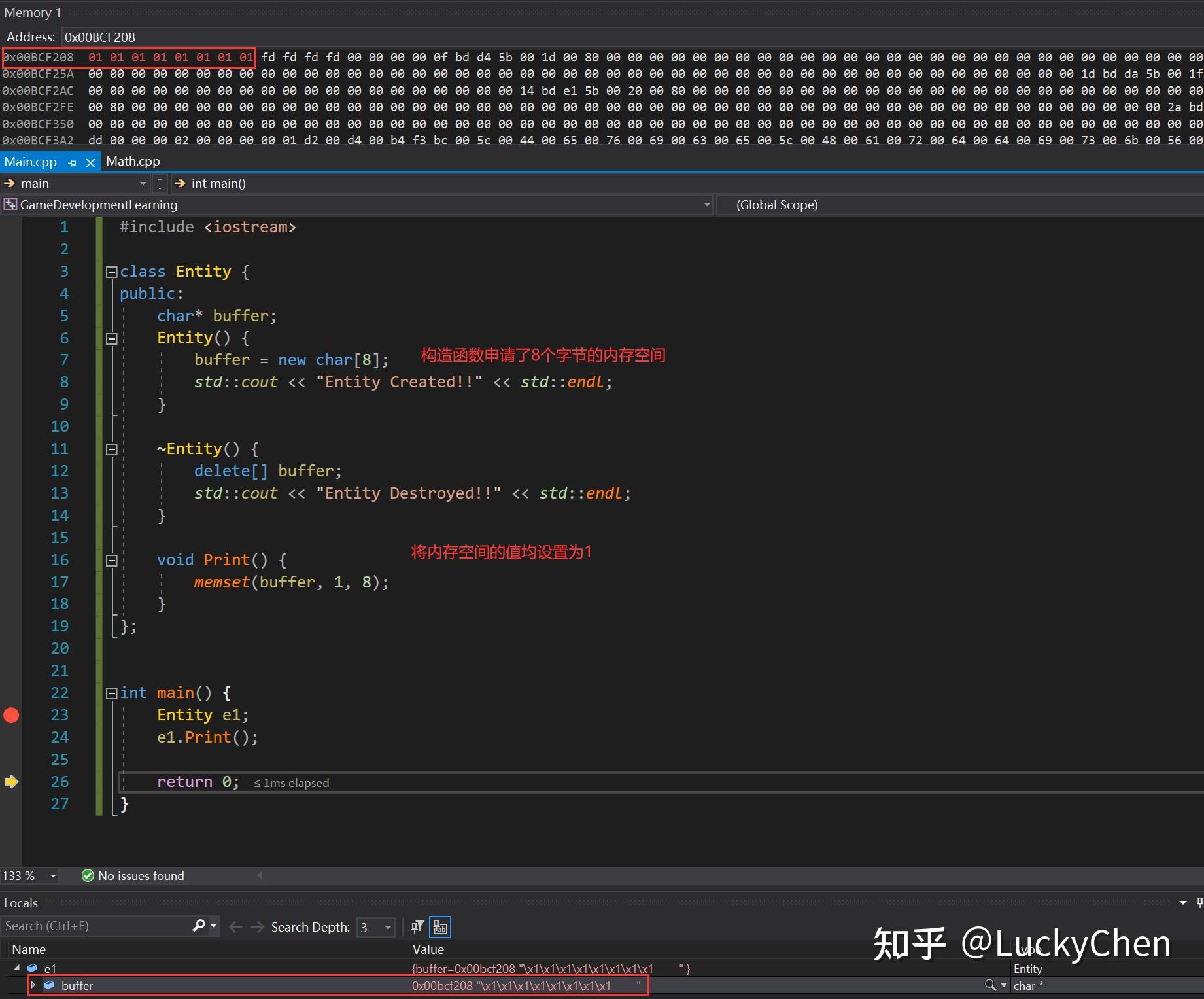
Task: Switch to the Main.cpp tab
Action: [30, 161]
